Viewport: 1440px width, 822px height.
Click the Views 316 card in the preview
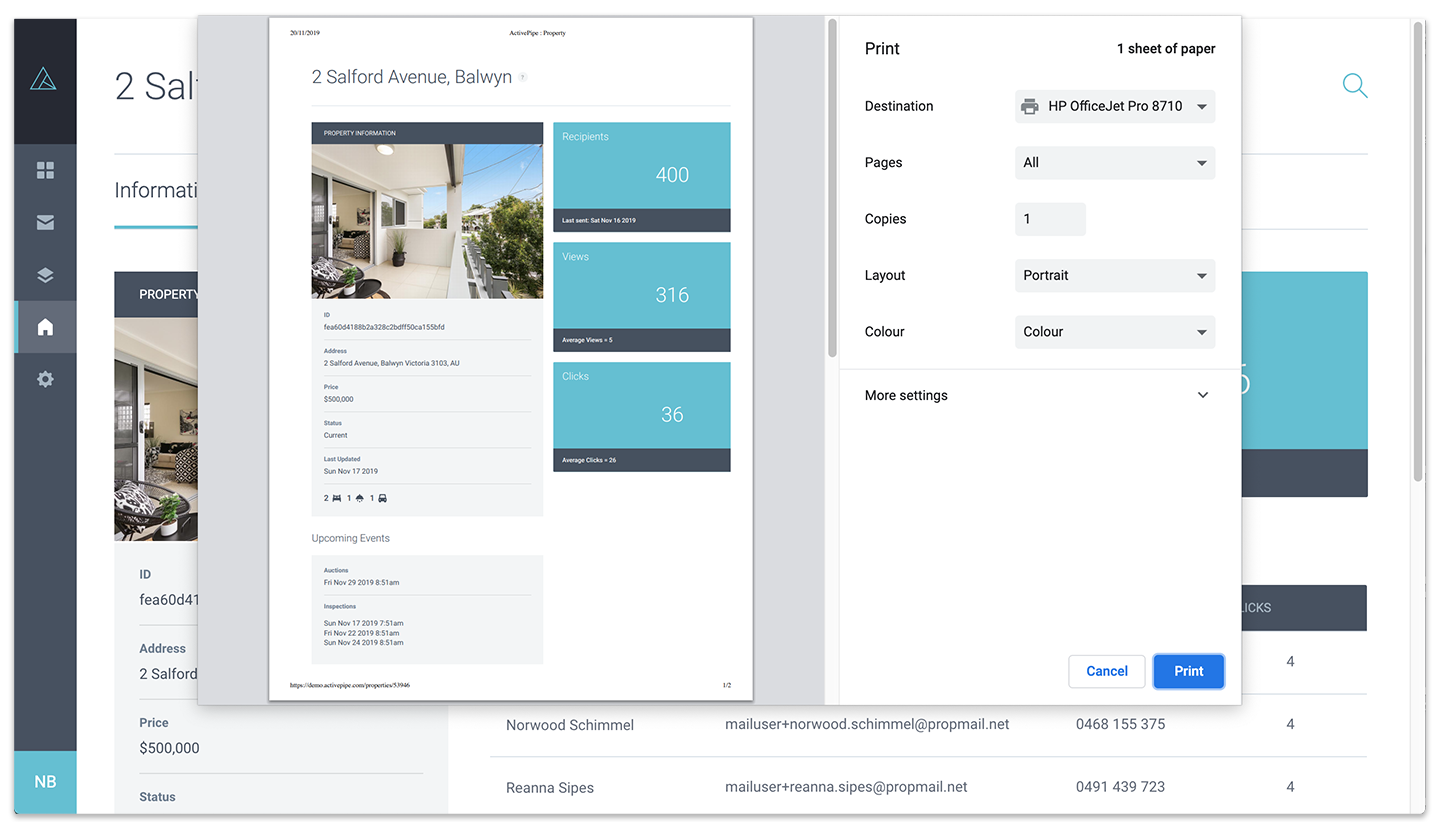coord(642,297)
